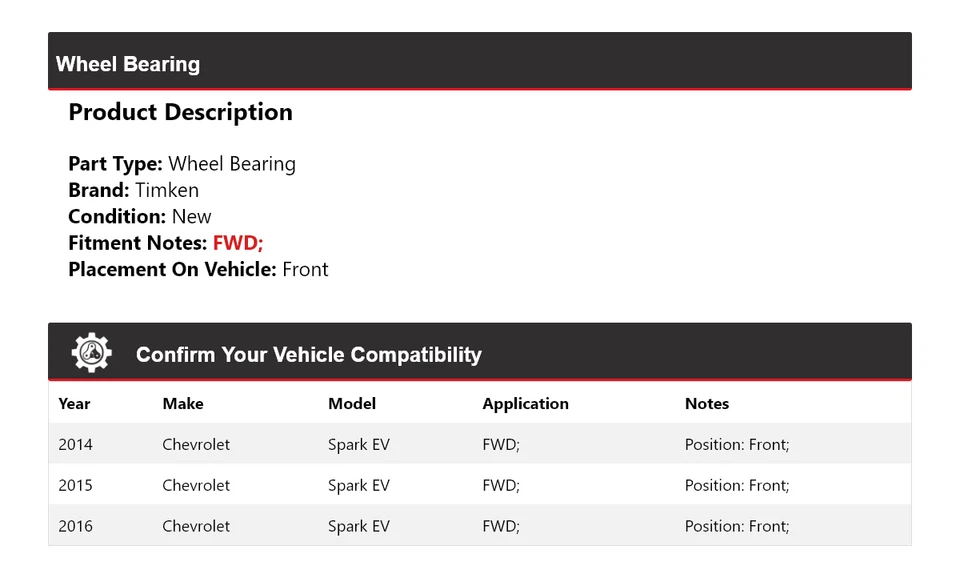The height and width of the screenshot is (578, 960).
Task: Click the Brand: Timken line
Action: (x=133, y=190)
